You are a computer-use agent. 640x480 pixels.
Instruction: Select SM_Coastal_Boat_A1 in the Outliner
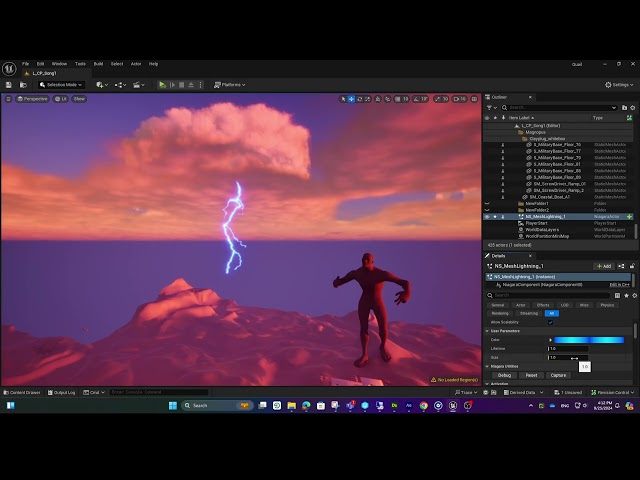coord(549,197)
